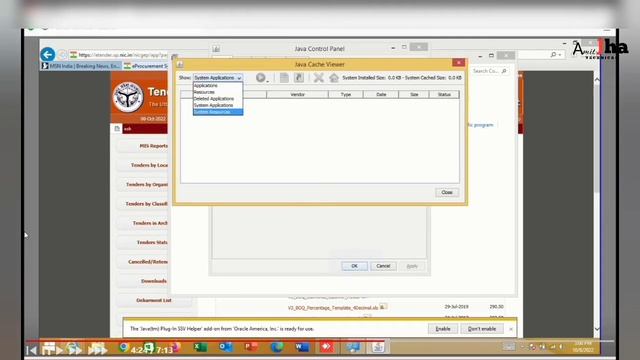640x360 pixels.
Task: Click the video skip-to-start control
Action: [x=31, y=350]
